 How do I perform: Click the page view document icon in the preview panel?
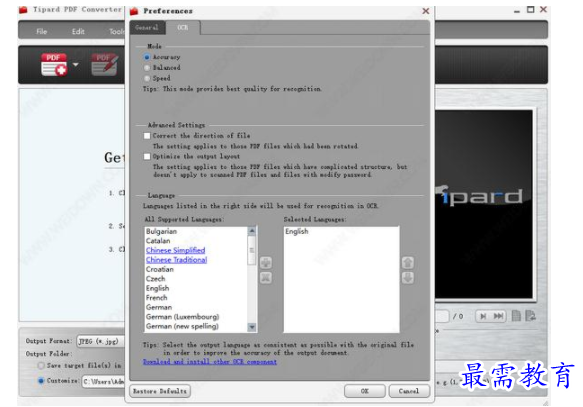tap(516, 316)
